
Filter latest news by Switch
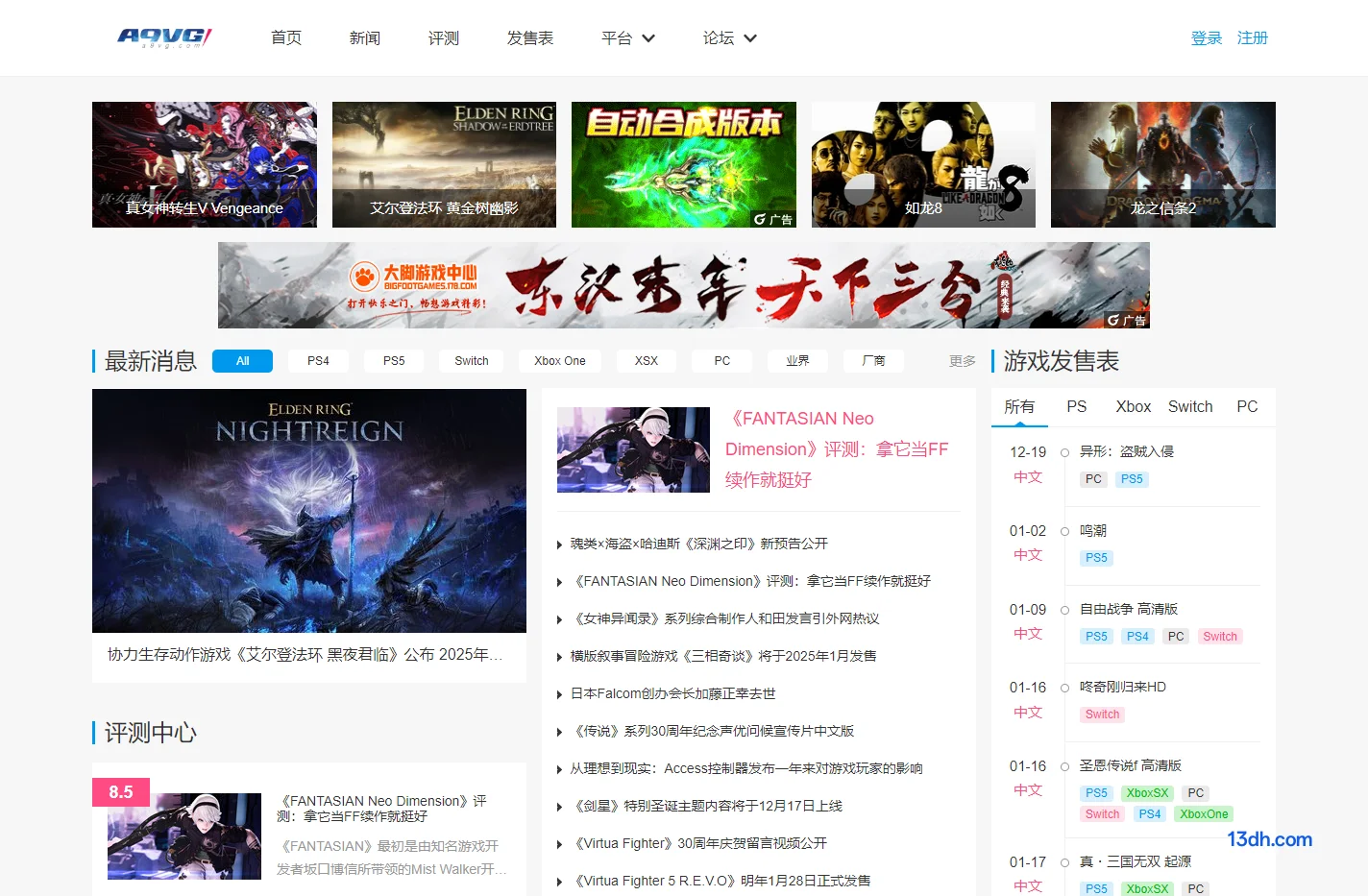pyautogui.click(x=472, y=361)
